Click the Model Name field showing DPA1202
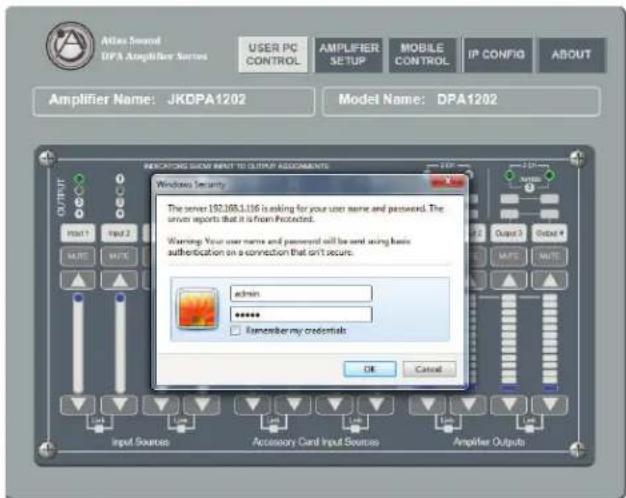Screen dimensions: 626x498 pos(461,100)
